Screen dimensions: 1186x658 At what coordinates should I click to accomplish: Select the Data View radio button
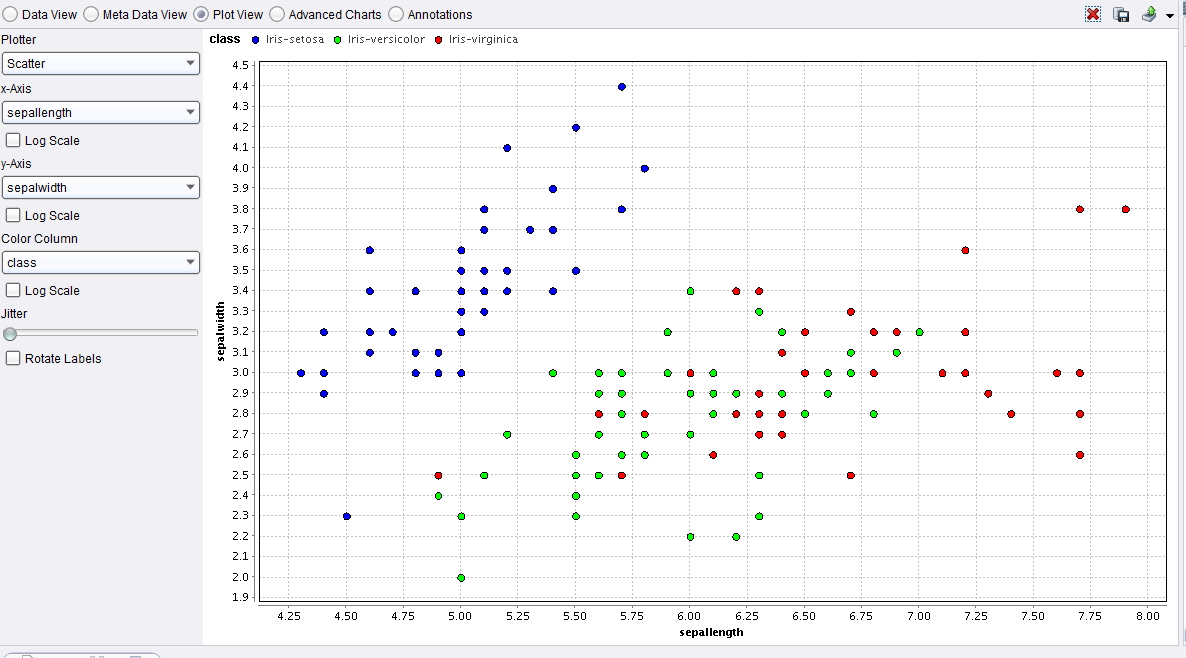[x=10, y=14]
